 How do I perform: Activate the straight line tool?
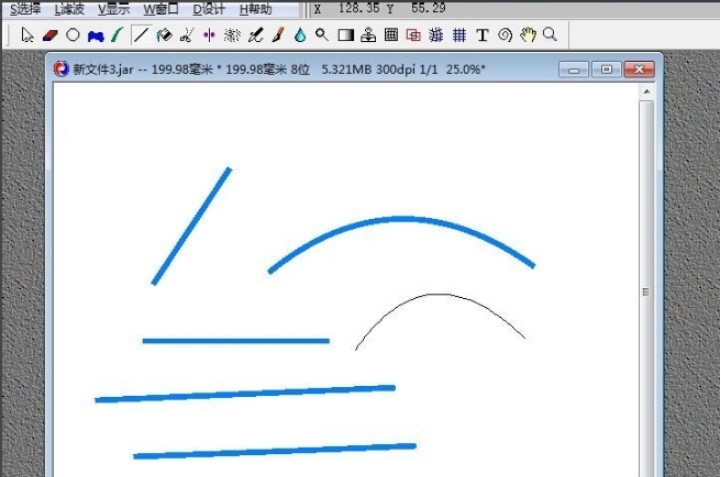point(141,35)
